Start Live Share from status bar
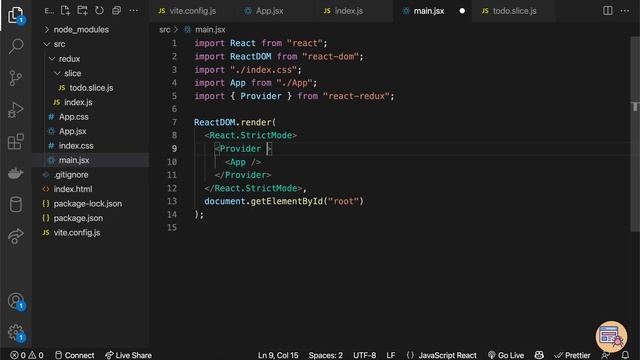This screenshot has width=640, height=360. 128,355
